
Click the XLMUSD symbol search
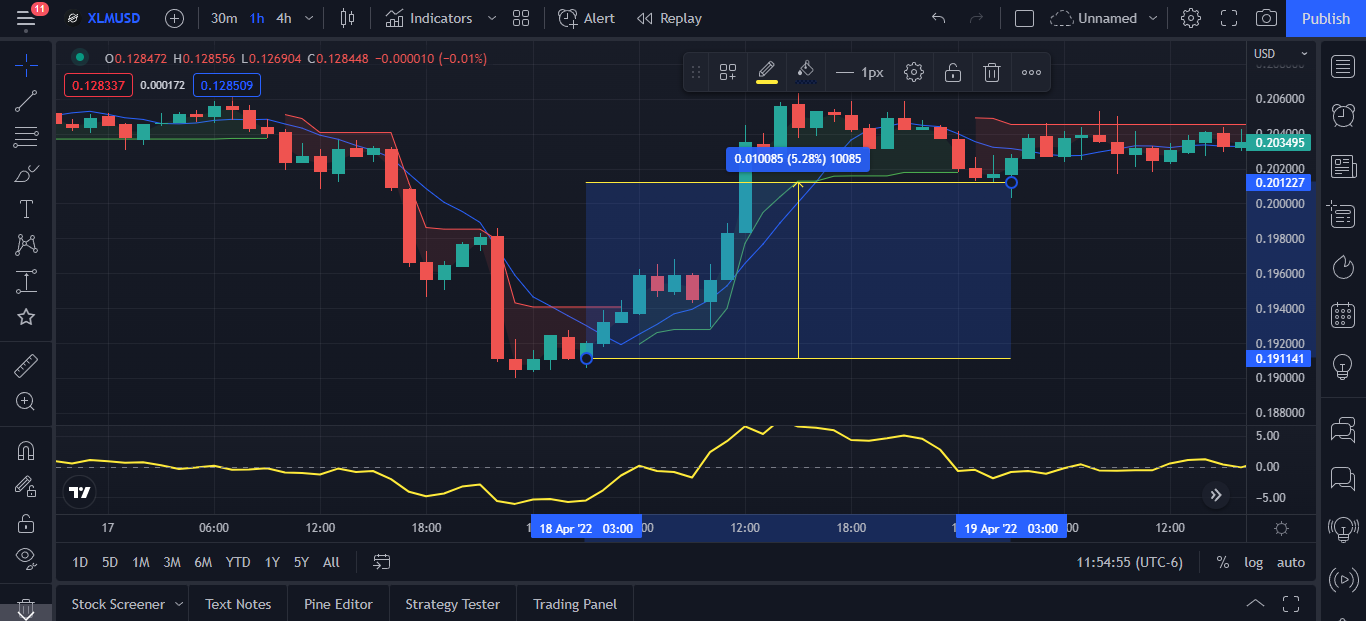click(103, 18)
